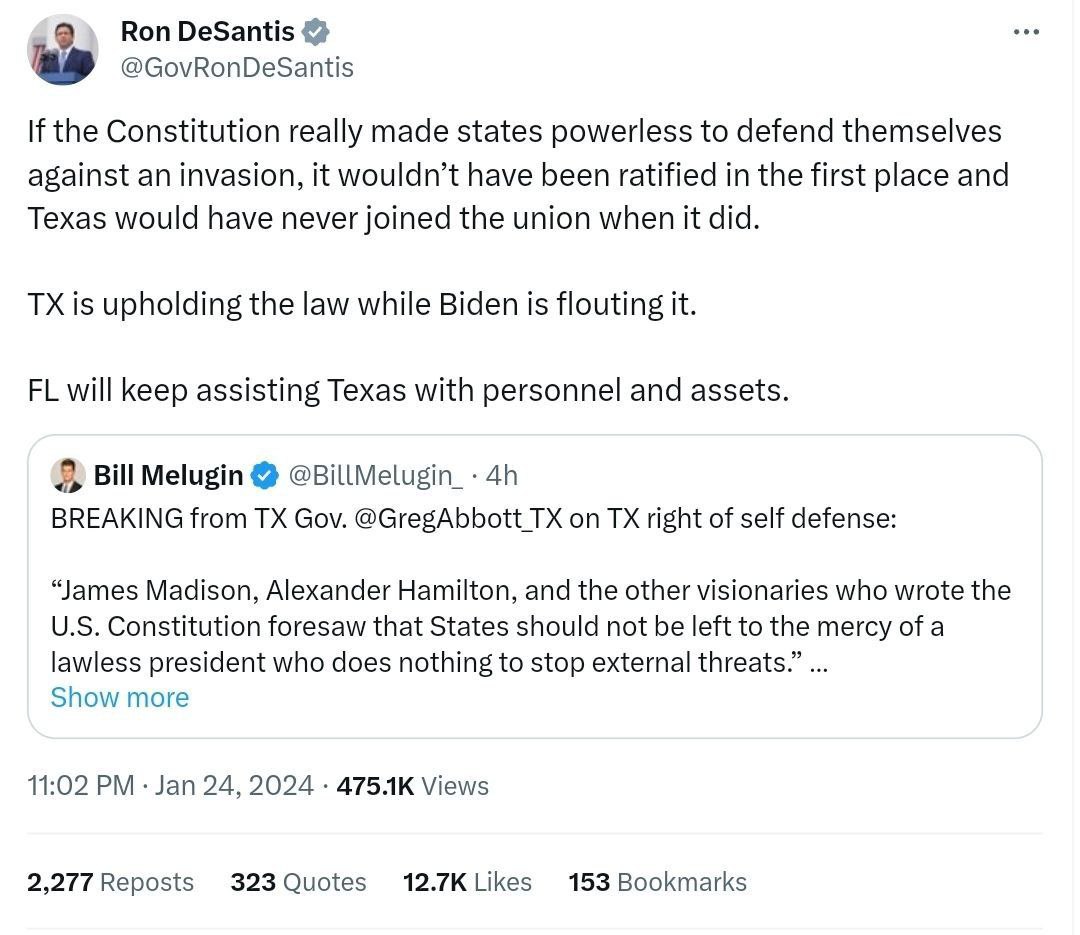This screenshot has width=1080, height=935.
Task: Click Bill Melugin's blue verified checkmark
Action: 264,476
